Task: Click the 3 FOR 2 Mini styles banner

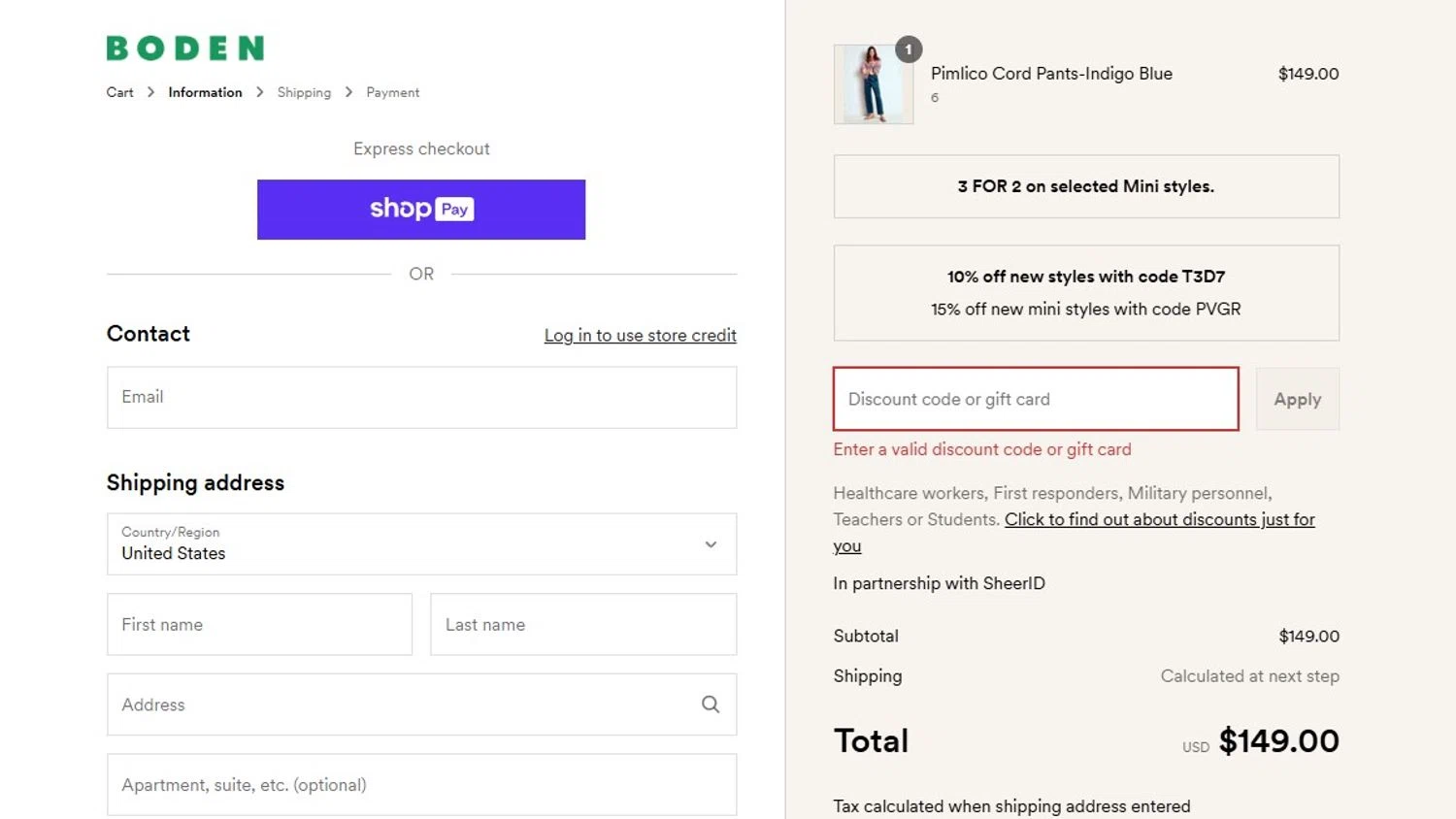Action: tap(1086, 186)
